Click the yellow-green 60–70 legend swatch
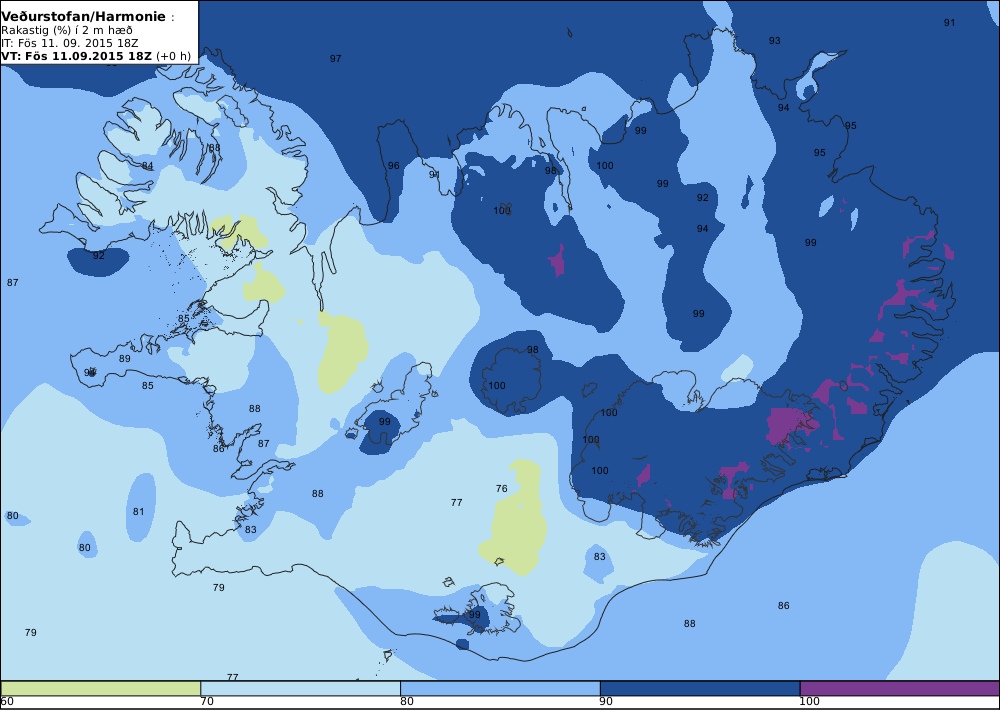The image size is (1000, 710). [x=101, y=688]
